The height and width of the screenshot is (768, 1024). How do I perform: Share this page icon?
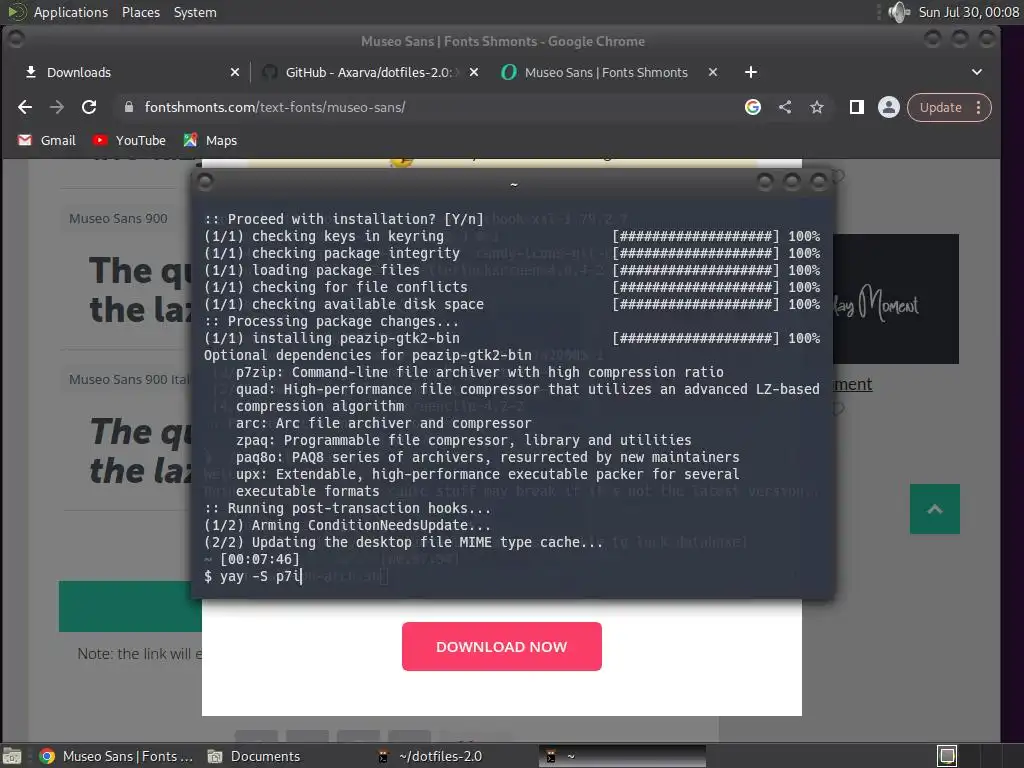click(x=785, y=107)
